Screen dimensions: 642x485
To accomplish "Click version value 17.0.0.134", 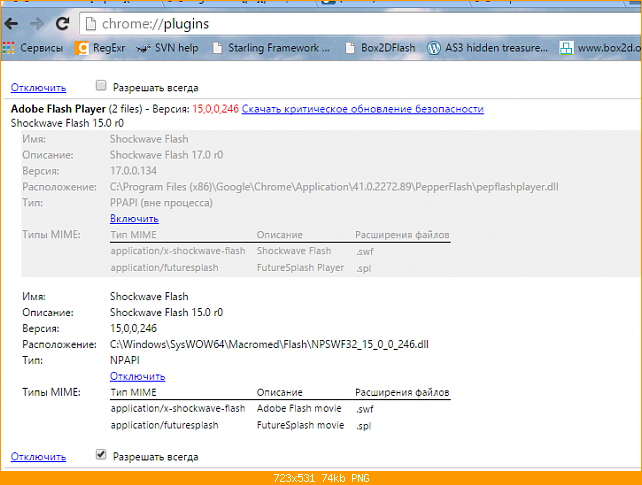I will coord(133,171).
